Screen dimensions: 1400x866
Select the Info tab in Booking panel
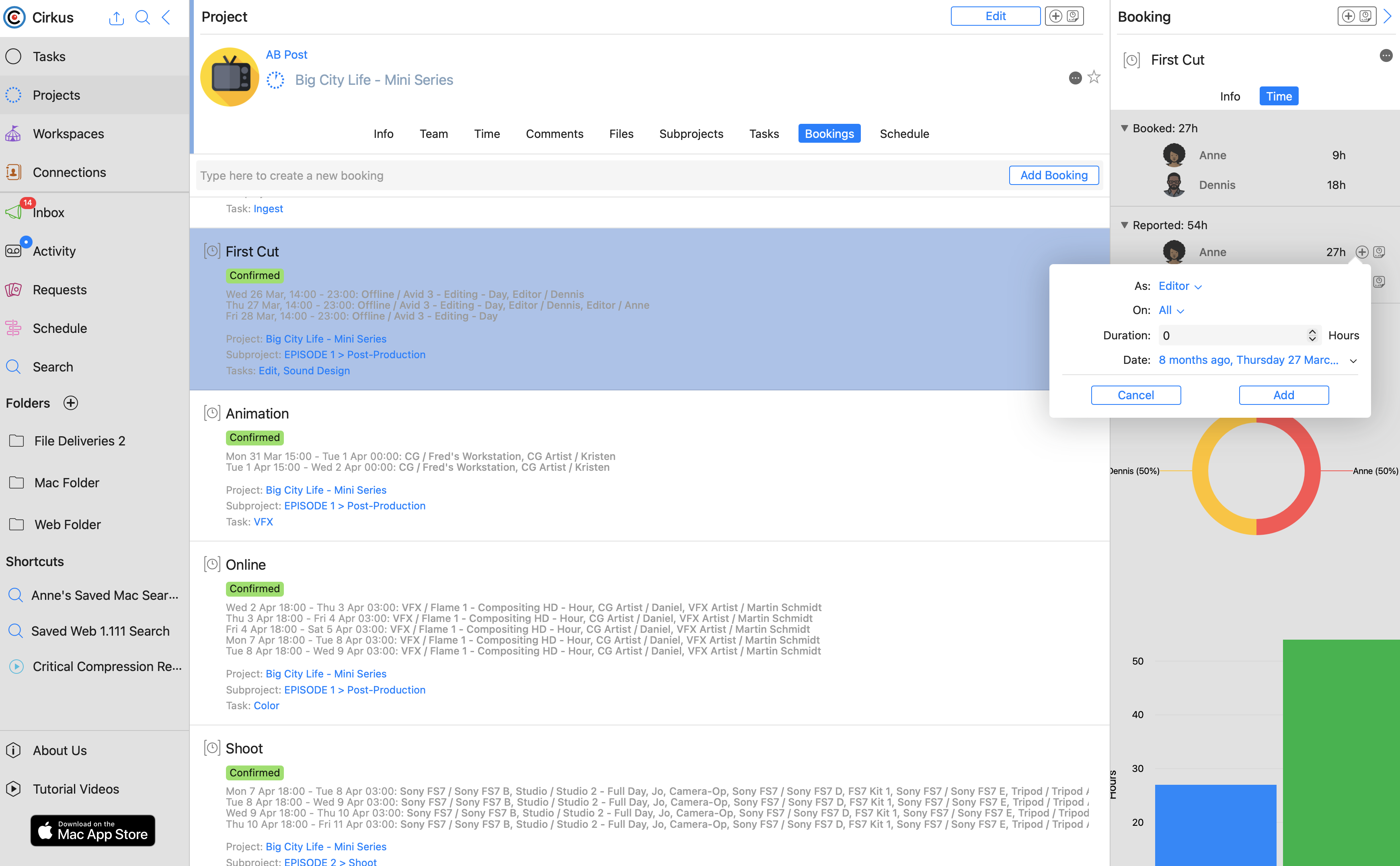(1229, 96)
